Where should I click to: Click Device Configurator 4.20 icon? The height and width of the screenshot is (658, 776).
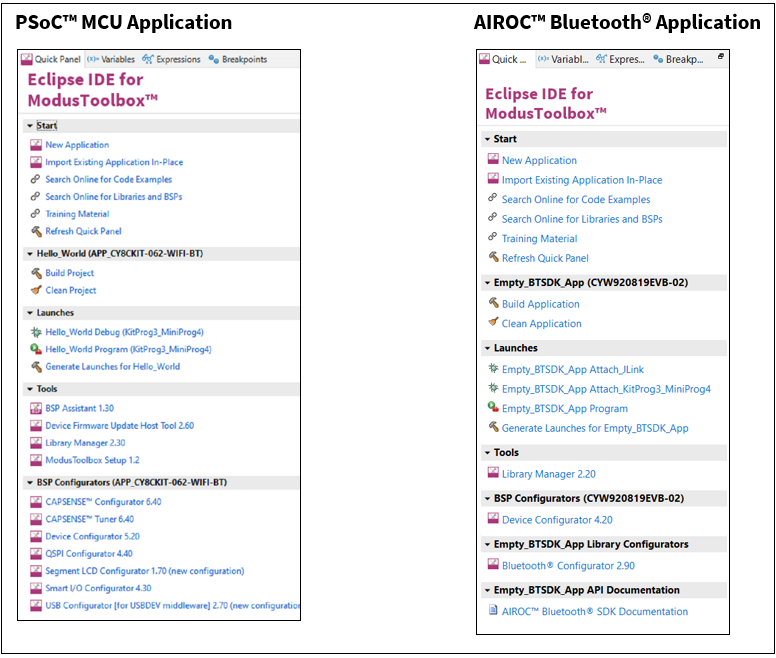click(x=493, y=518)
